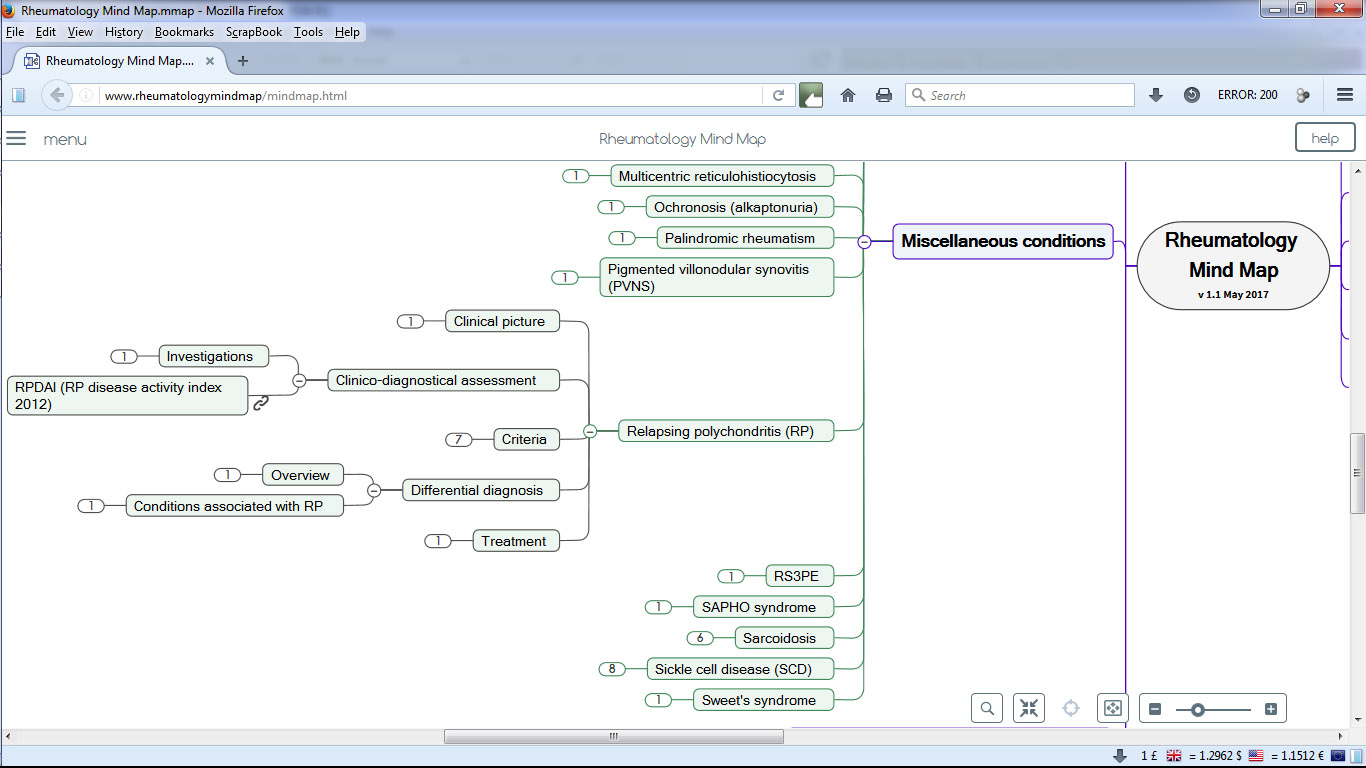The height and width of the screenshot is (768, 1366).
Task: Collapse the Miscellaneous conditions branch
Action: click(x=864, y=241)
